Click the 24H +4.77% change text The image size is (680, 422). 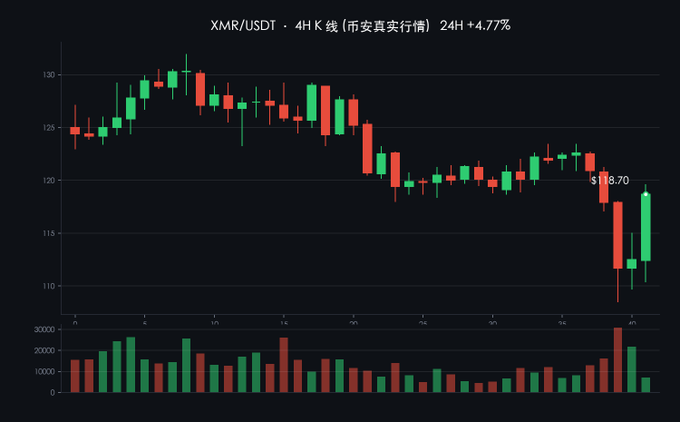[475, 26]
